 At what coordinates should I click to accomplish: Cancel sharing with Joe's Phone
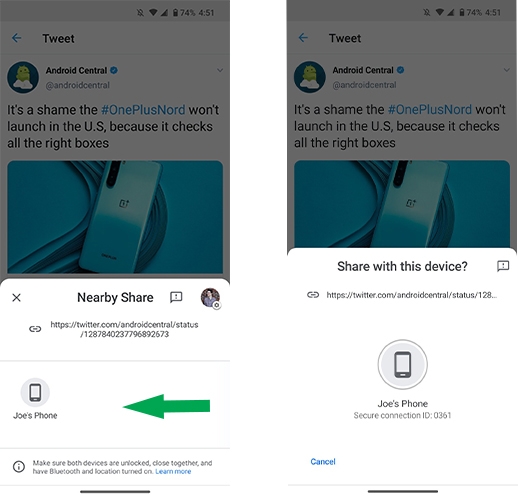(x=323, y=461)
